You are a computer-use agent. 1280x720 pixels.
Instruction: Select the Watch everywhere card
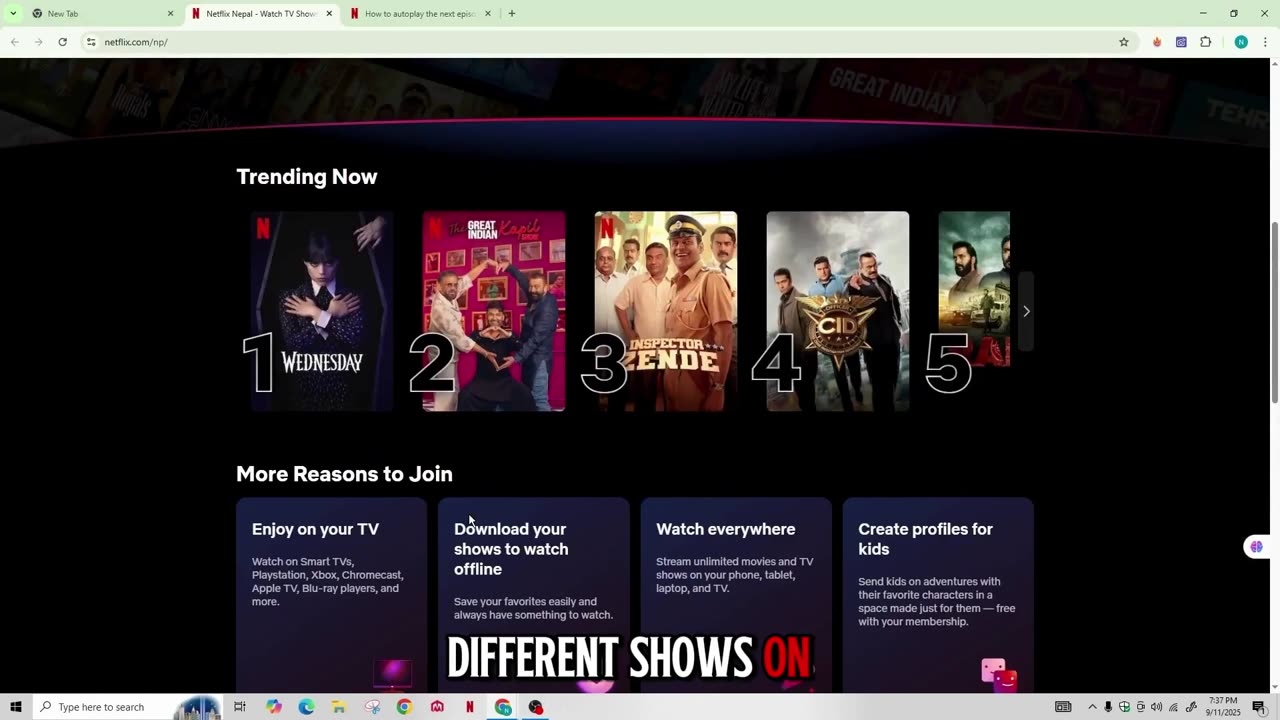[x=736, y=595]
